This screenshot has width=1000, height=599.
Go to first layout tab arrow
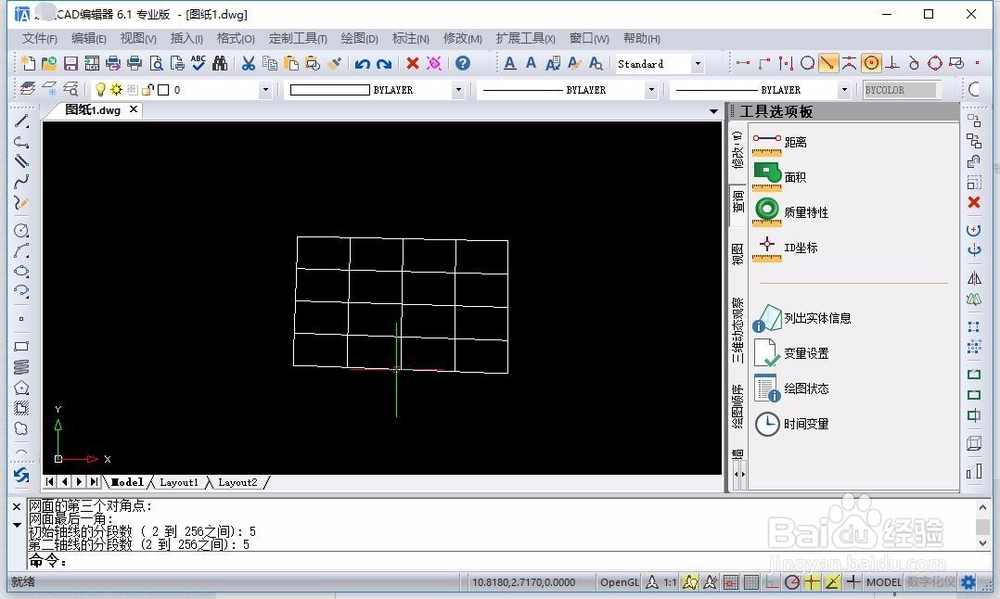pyautogui.click(x=50, y=482)
